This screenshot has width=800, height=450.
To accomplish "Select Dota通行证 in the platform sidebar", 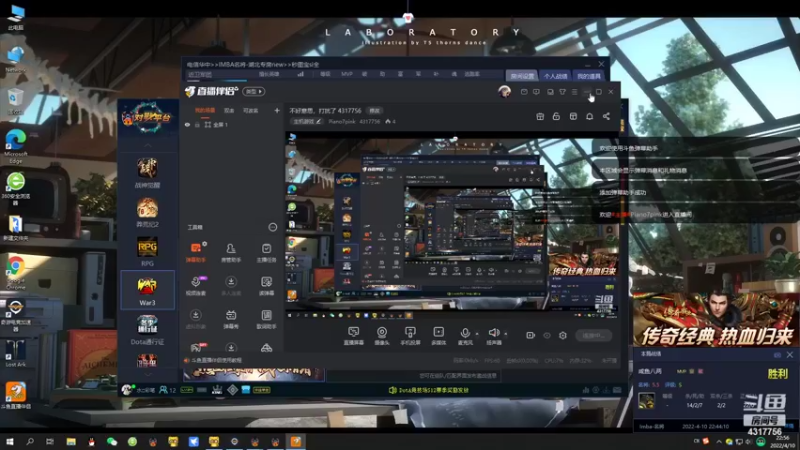I will pyautogui.click(x=147, y=330).
